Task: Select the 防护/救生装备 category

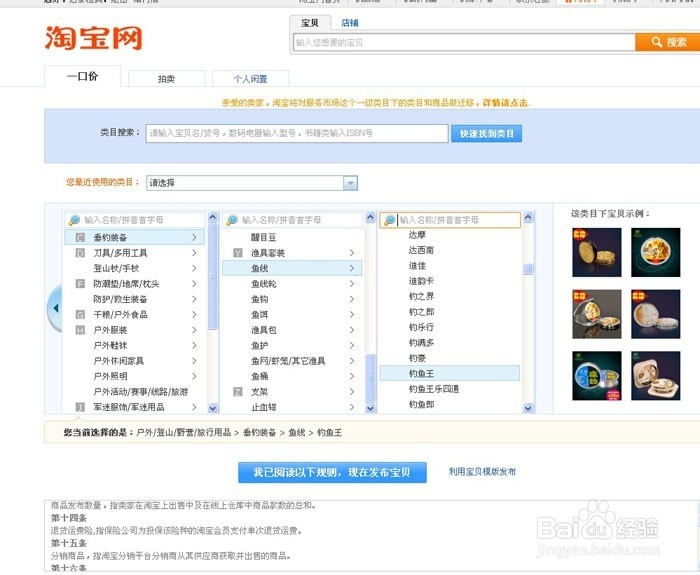Action: point(120,299)
